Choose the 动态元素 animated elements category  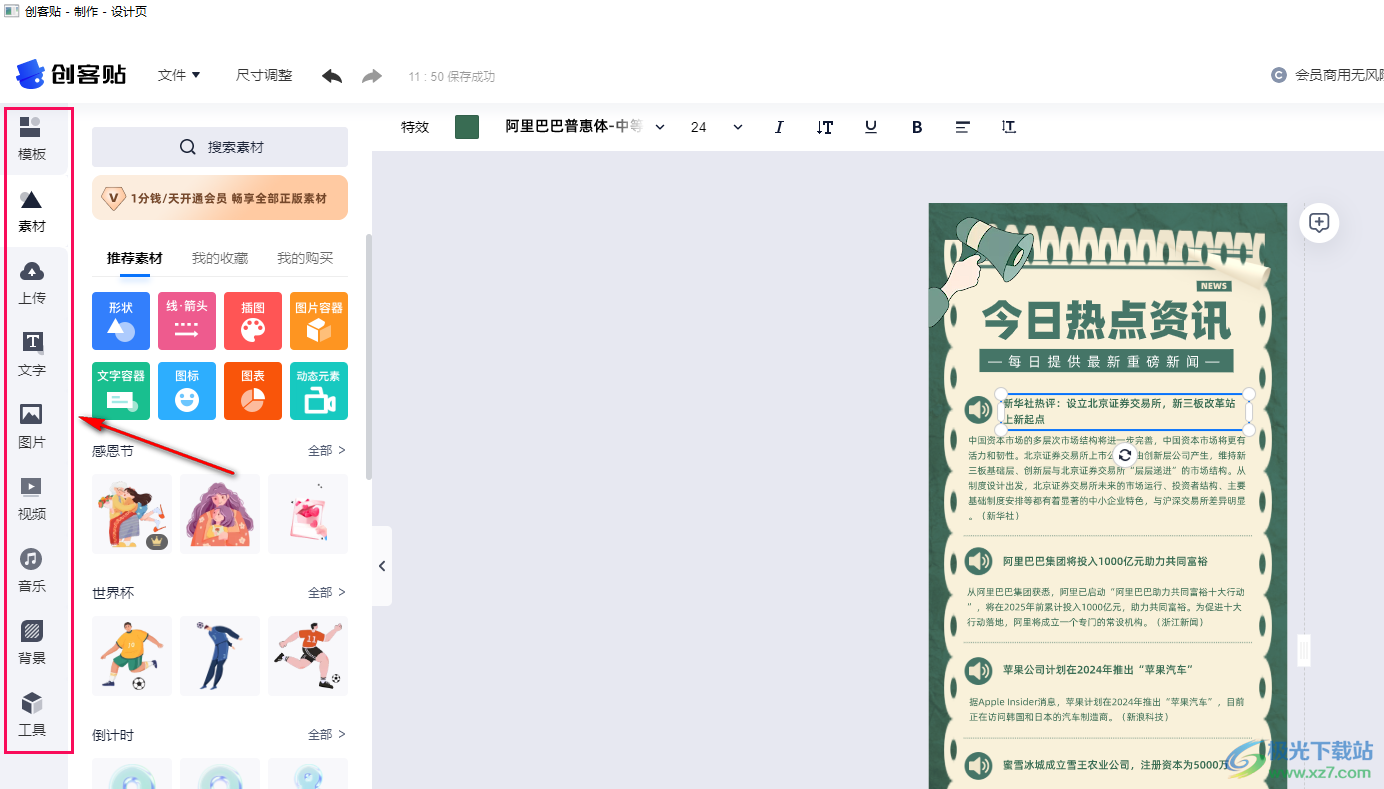(x=319, y=390)
